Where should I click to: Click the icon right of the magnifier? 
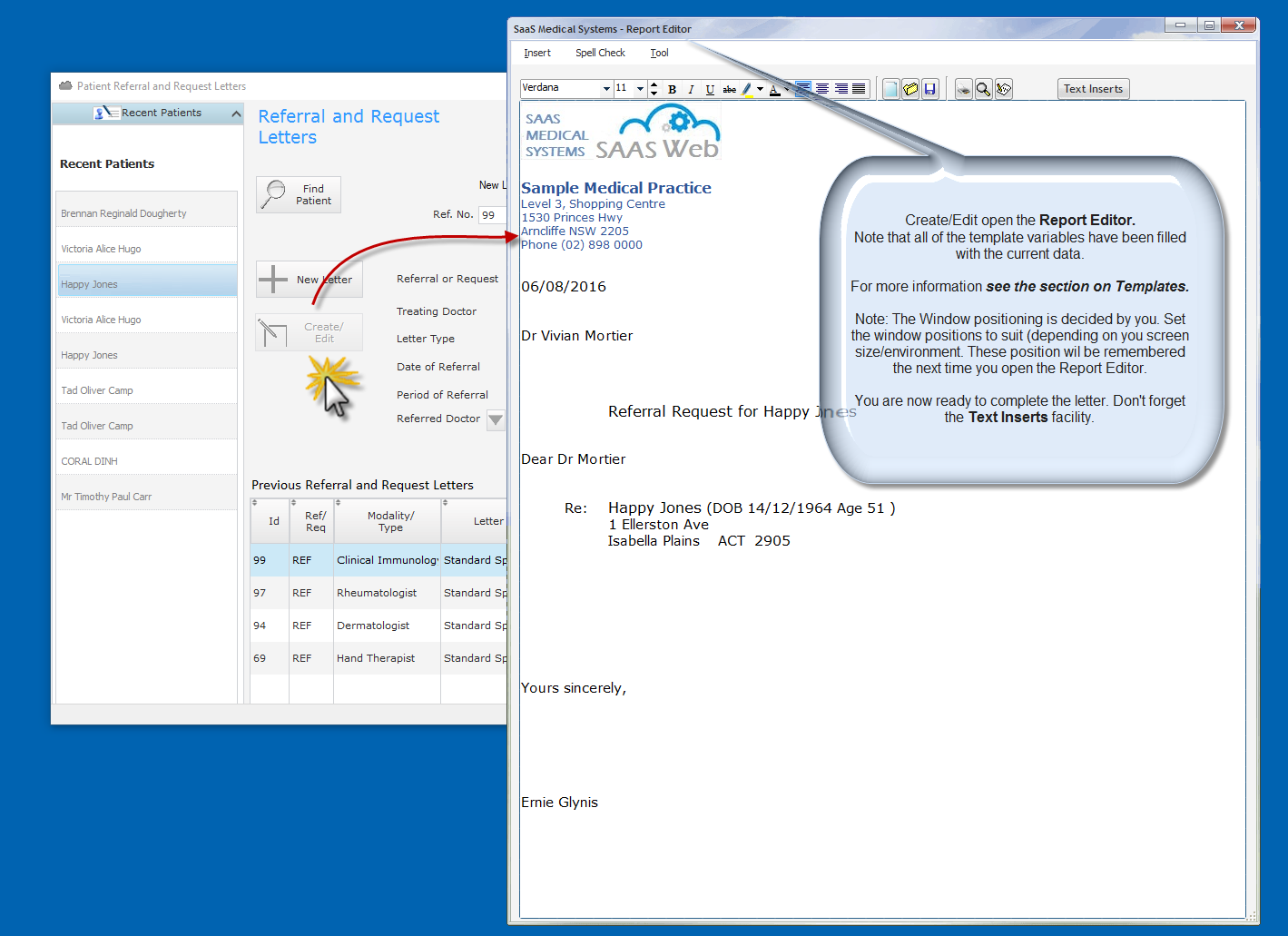1003,89
